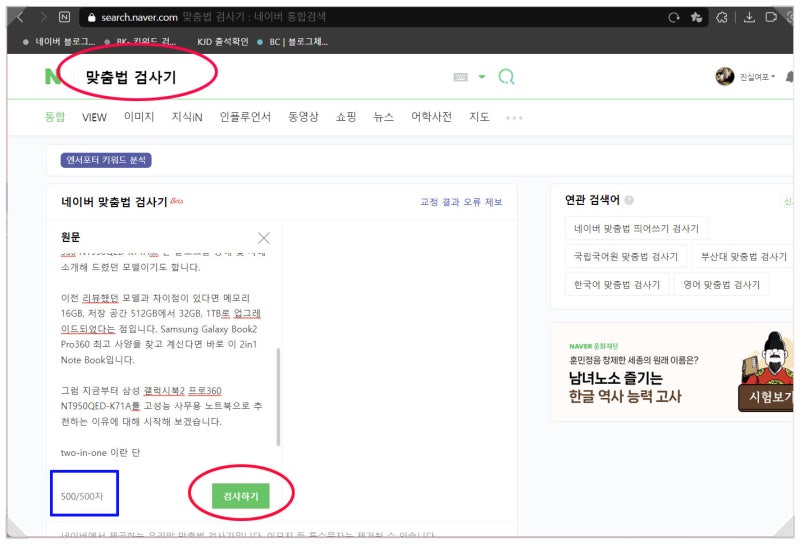Open related search 한국어 맞춤법 검사기

pos(617,285)
